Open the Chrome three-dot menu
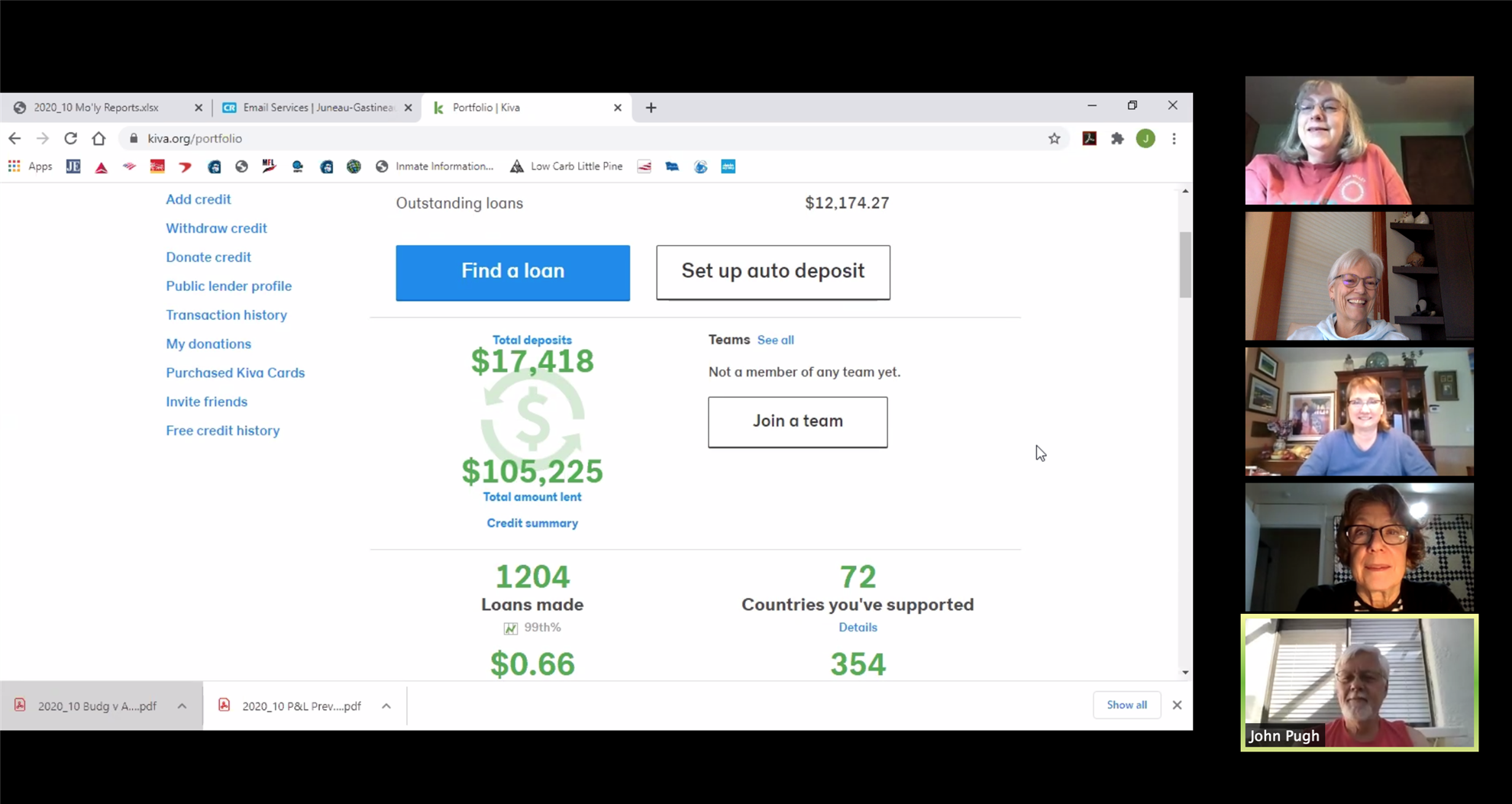The width and height of the screenshot is (1512, 804). [x=1174, y=138]
